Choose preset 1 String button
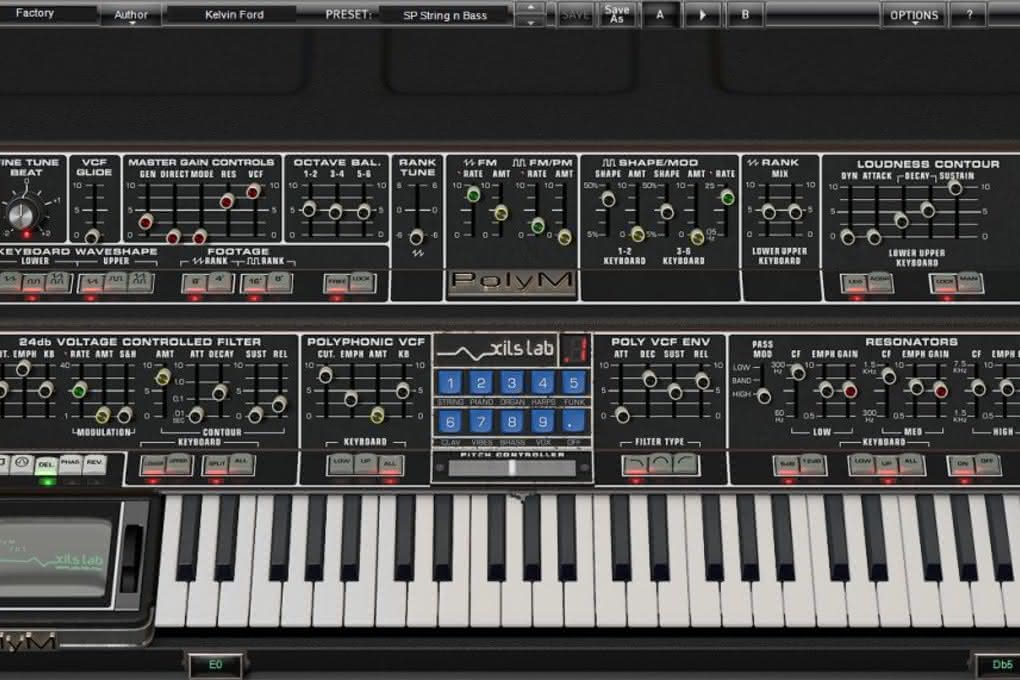This screenshot has width=1020, height=680. point(450,383)
